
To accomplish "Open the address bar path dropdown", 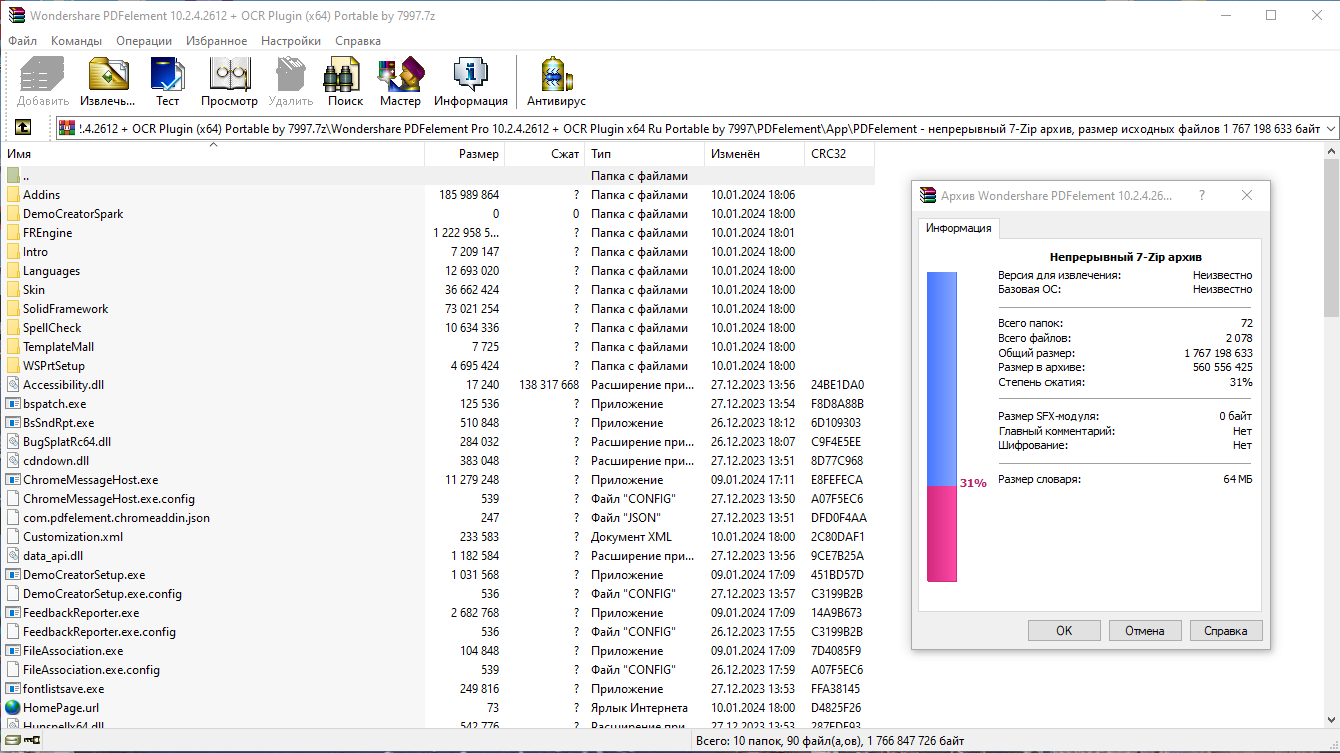I will 1330,127.
